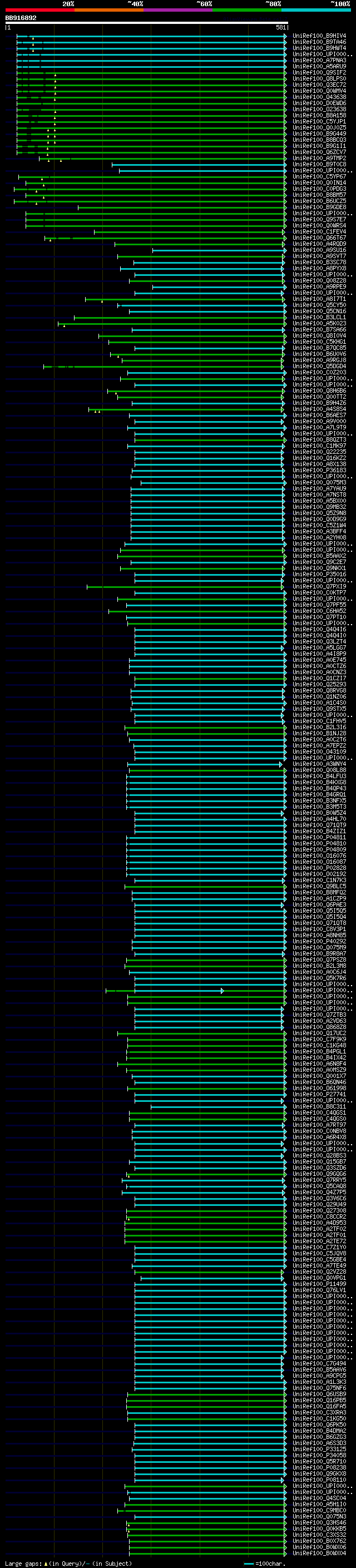This screenshot has height=1568, width=356.
Task: Select hit label UniRef100_C5YP67
Action: tap(319, 176)
